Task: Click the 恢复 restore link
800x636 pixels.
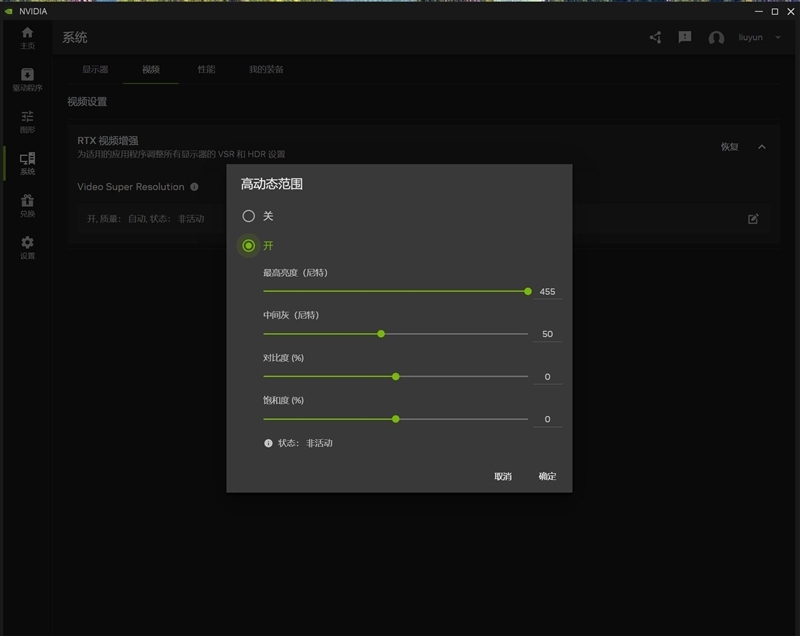Action: click(731, 146)
